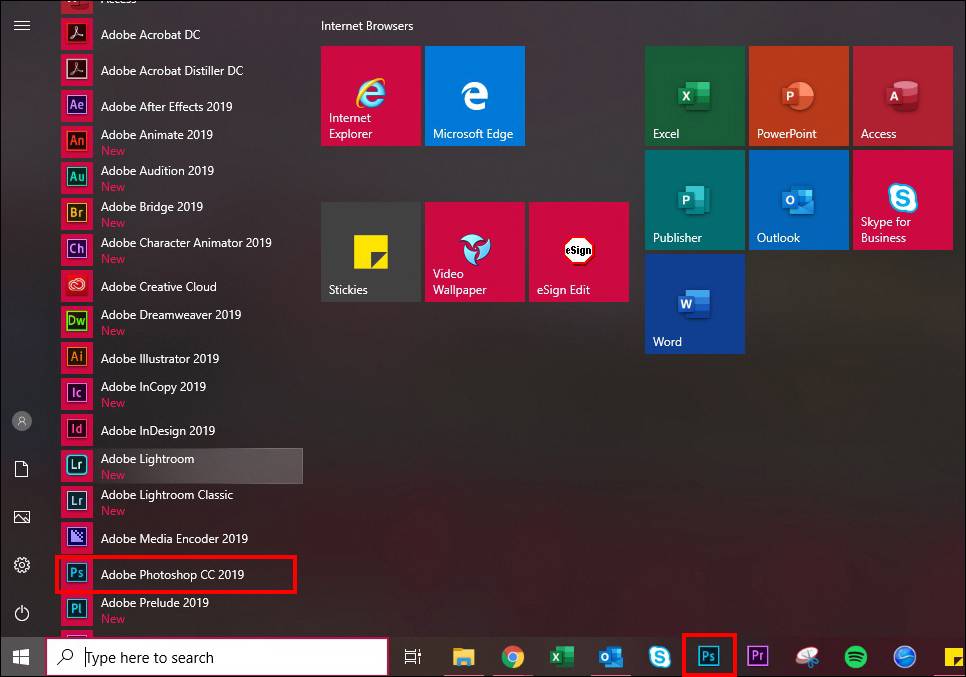The height and width of the screenshot is (677, 966).
Task: Launch the Outlook tile
Action: pos(798,200)
